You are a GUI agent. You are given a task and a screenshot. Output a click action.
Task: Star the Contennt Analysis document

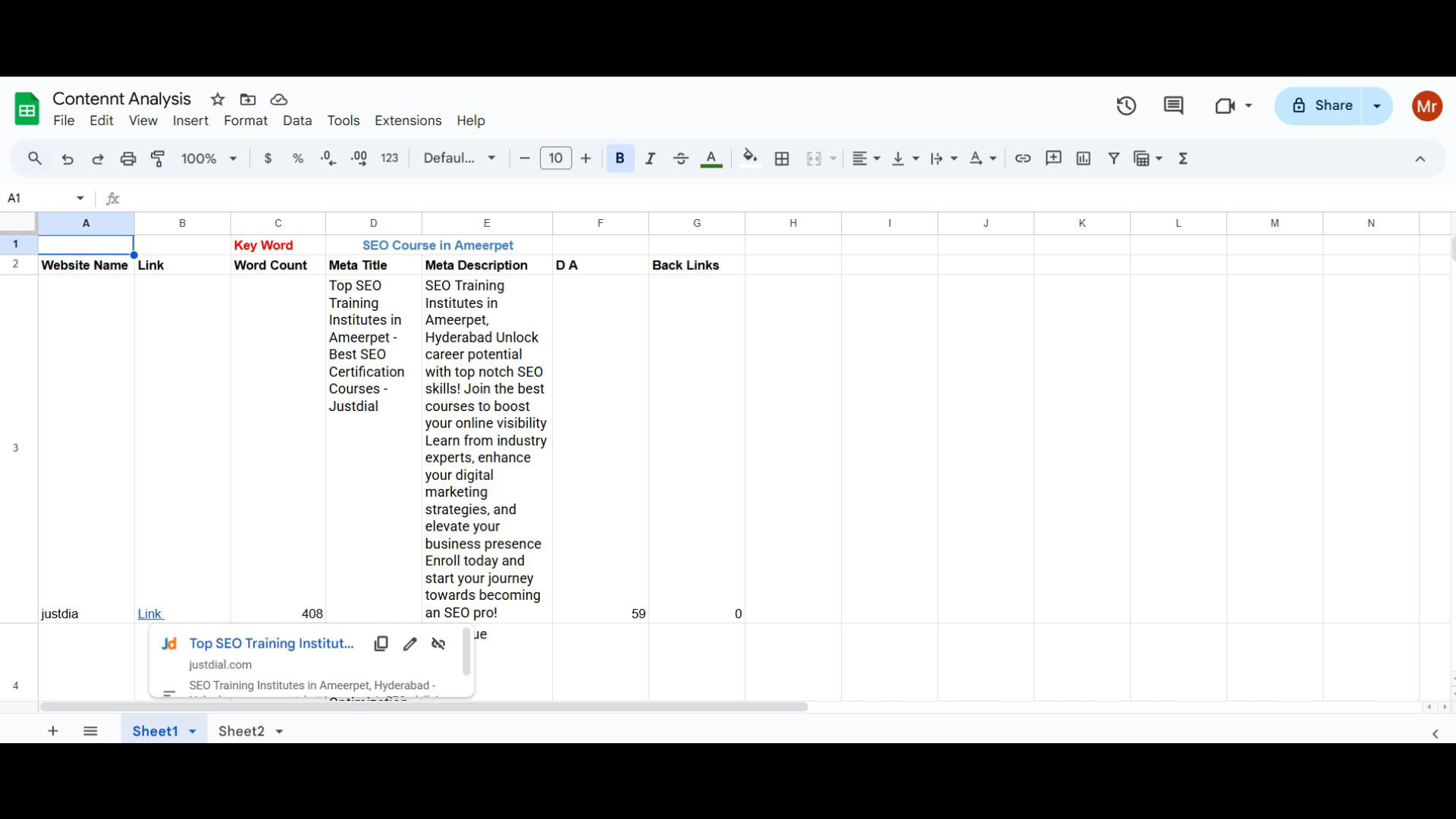point(218,99)
